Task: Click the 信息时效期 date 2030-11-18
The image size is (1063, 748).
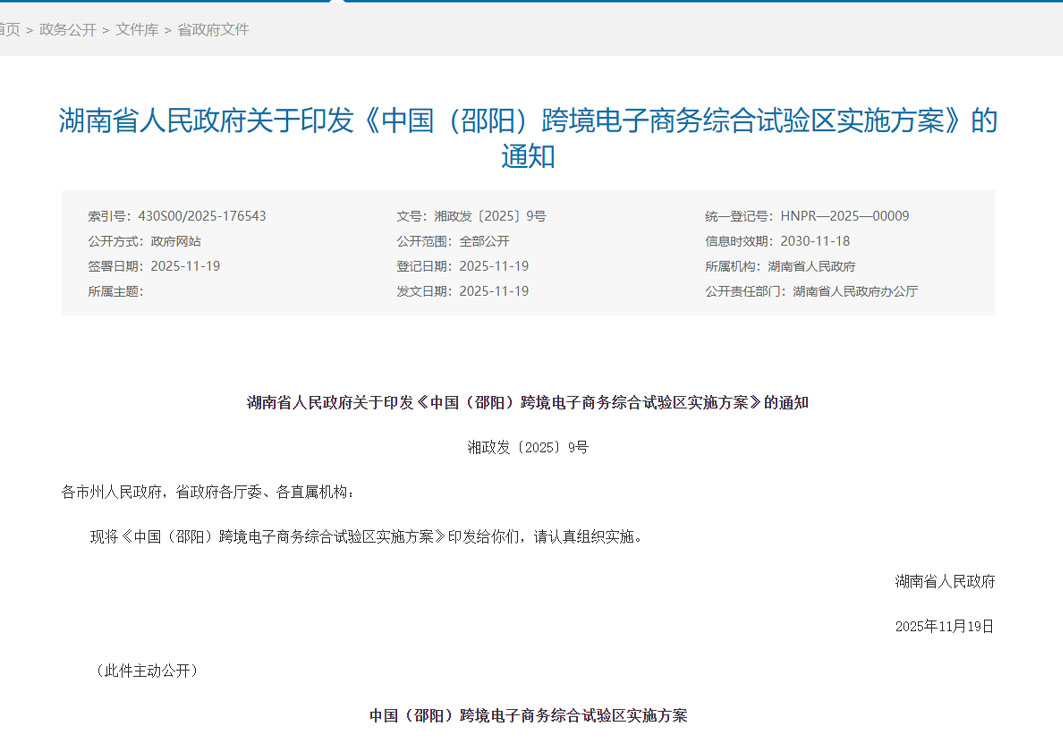Action: point(812,241)
